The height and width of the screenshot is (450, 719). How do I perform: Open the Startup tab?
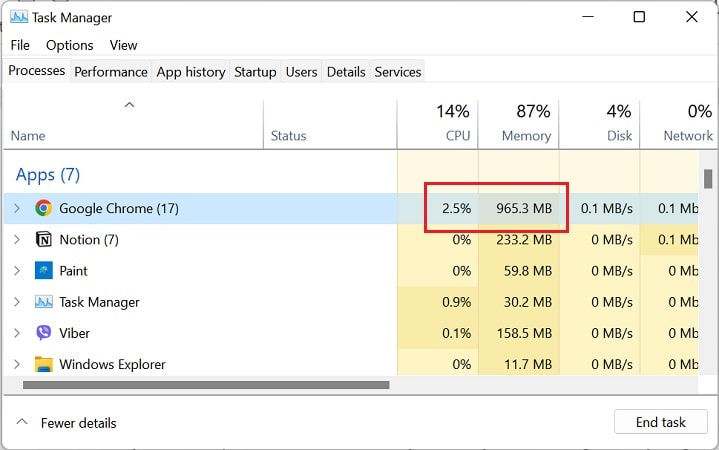coord(255,72)
